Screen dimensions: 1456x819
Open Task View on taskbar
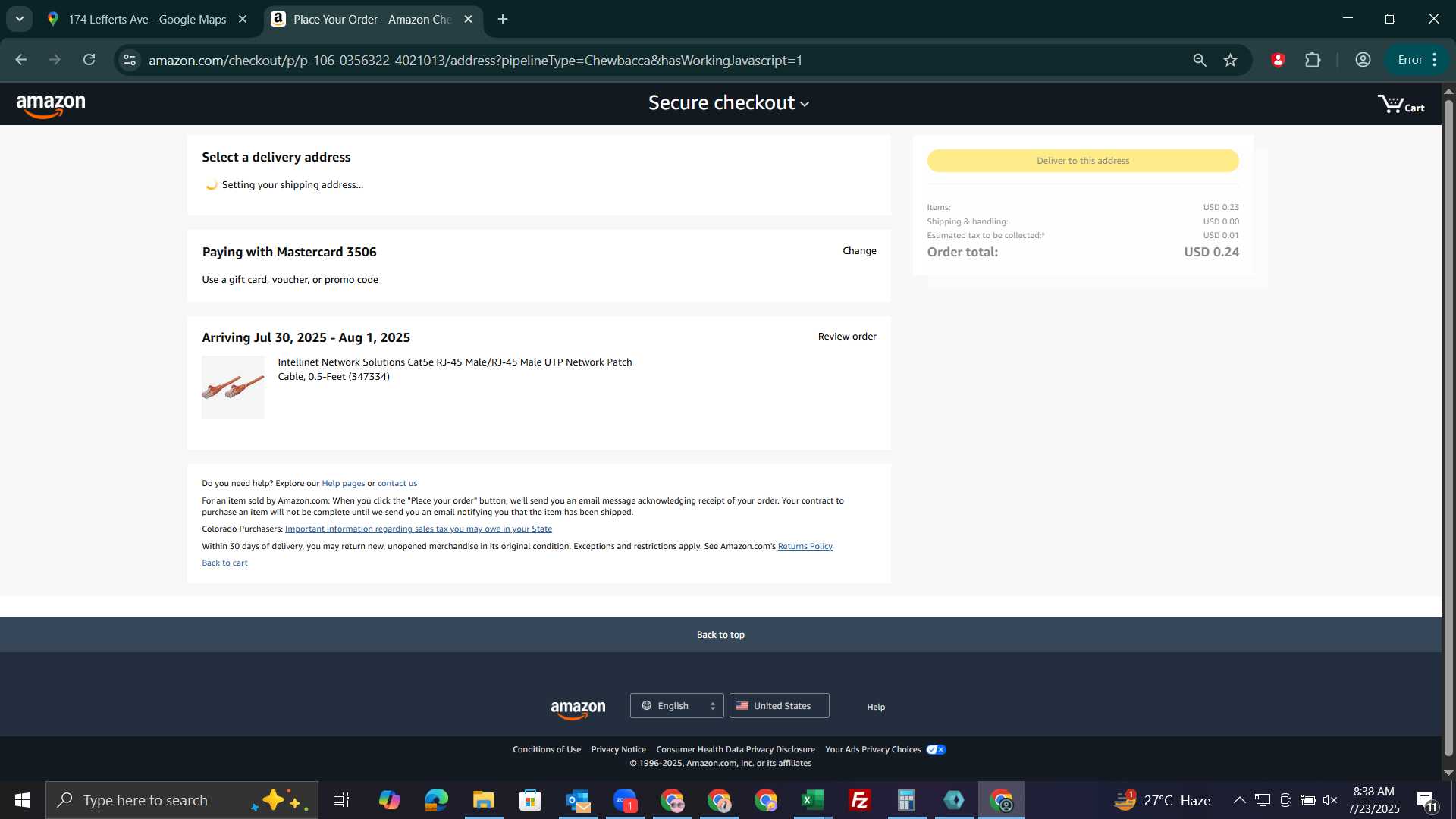pyautogui.click(x=341, y=800)
